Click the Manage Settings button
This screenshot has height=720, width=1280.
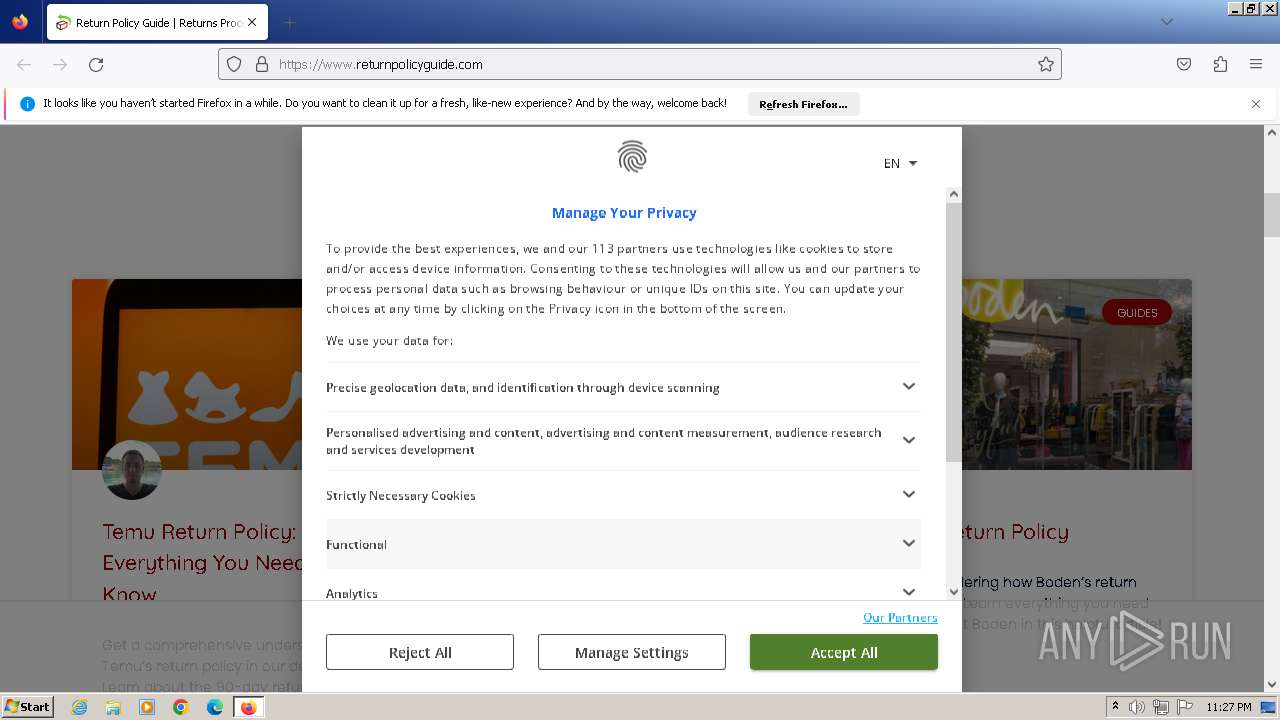click(632, 652)
